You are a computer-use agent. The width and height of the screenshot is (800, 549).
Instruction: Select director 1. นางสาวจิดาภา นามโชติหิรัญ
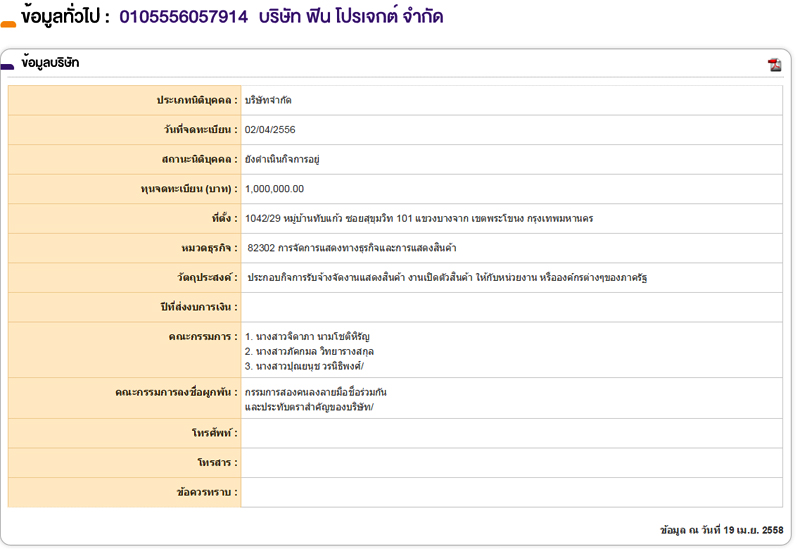pyautogui.click(x=307, y=337)
